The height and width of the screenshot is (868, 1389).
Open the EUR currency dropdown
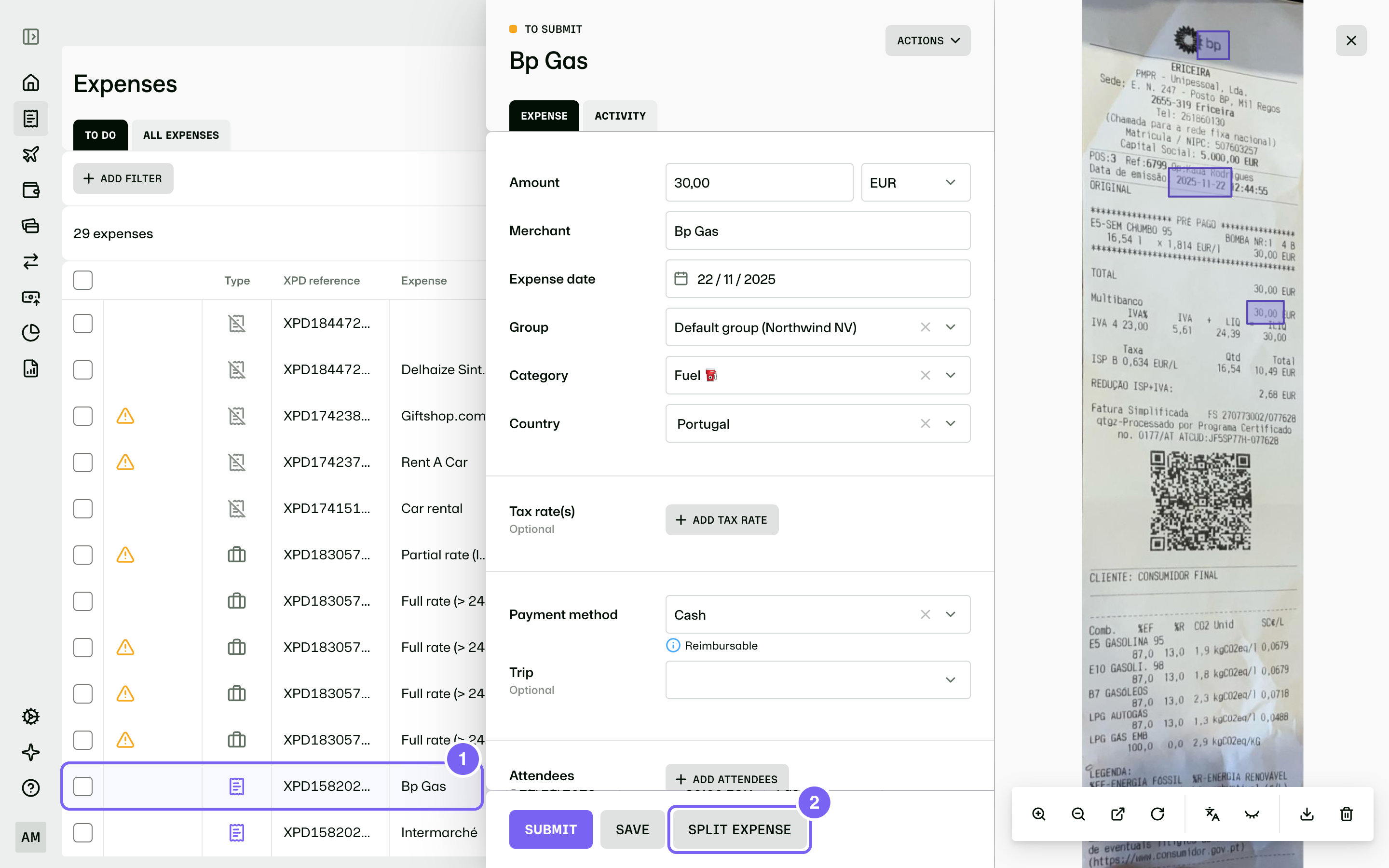click(915, 183)
